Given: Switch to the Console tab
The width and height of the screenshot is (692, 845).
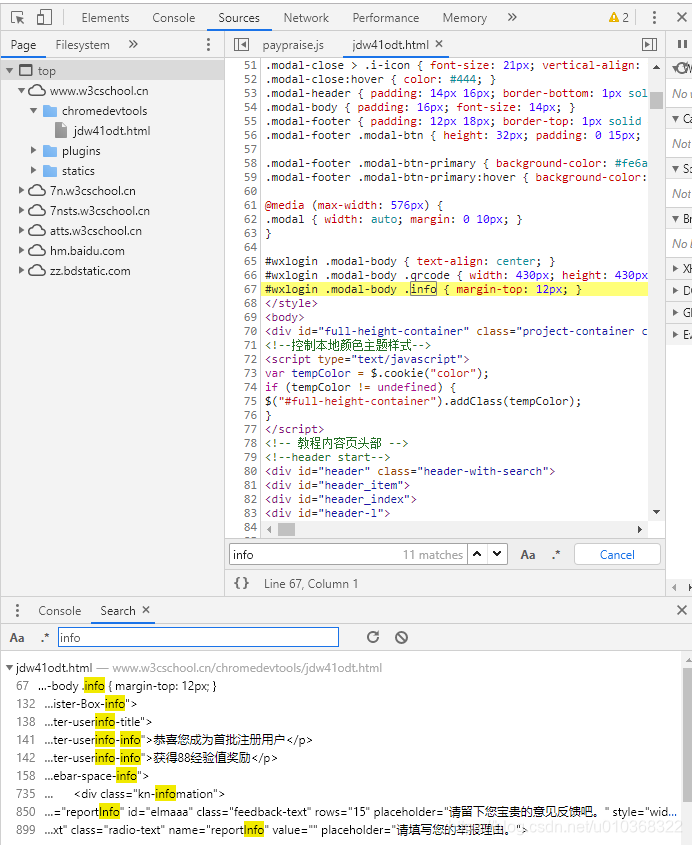Looking at the screenshot, I should (174, 18).
